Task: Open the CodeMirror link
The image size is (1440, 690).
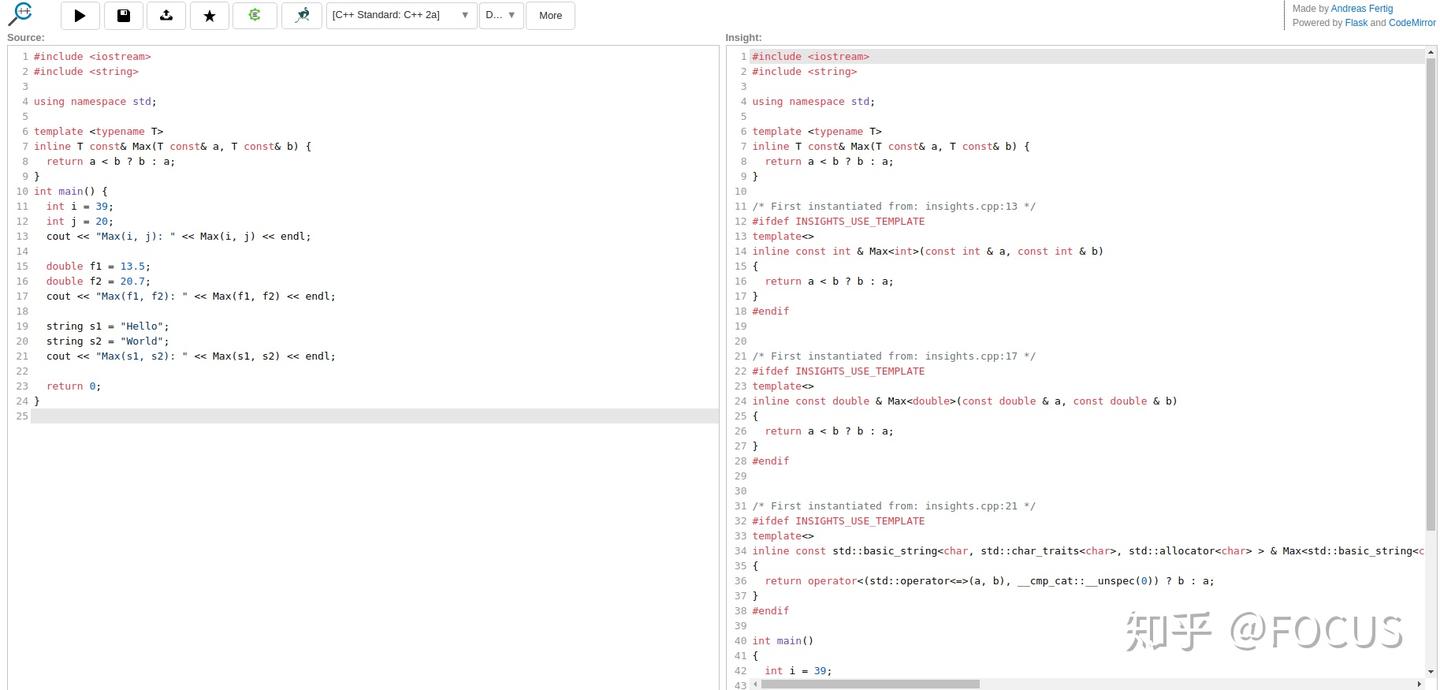Action: pyautogui.click(x=1412, y=22)
